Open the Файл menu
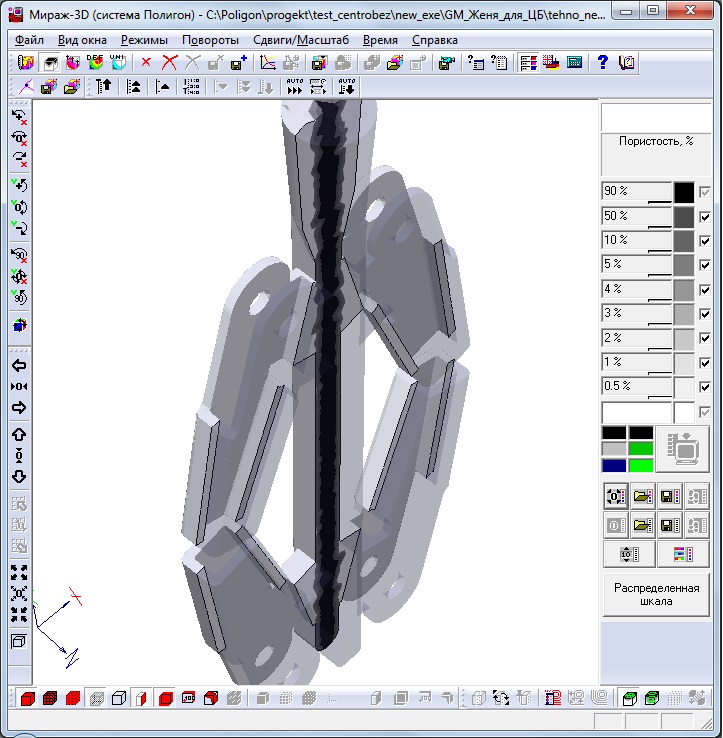 pyautogui.click(x=30, y=40)
